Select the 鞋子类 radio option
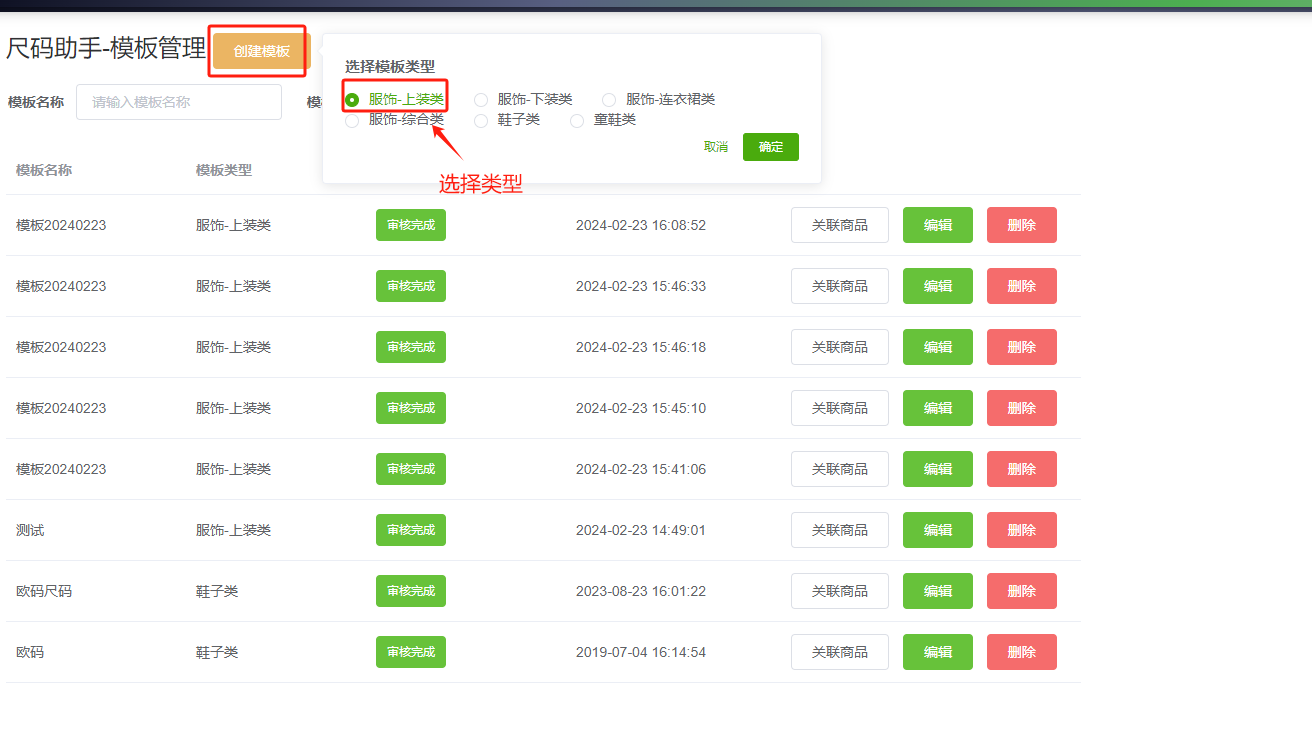The height and width of the screenshot is (742, 1312). click(x=481, y=121)
